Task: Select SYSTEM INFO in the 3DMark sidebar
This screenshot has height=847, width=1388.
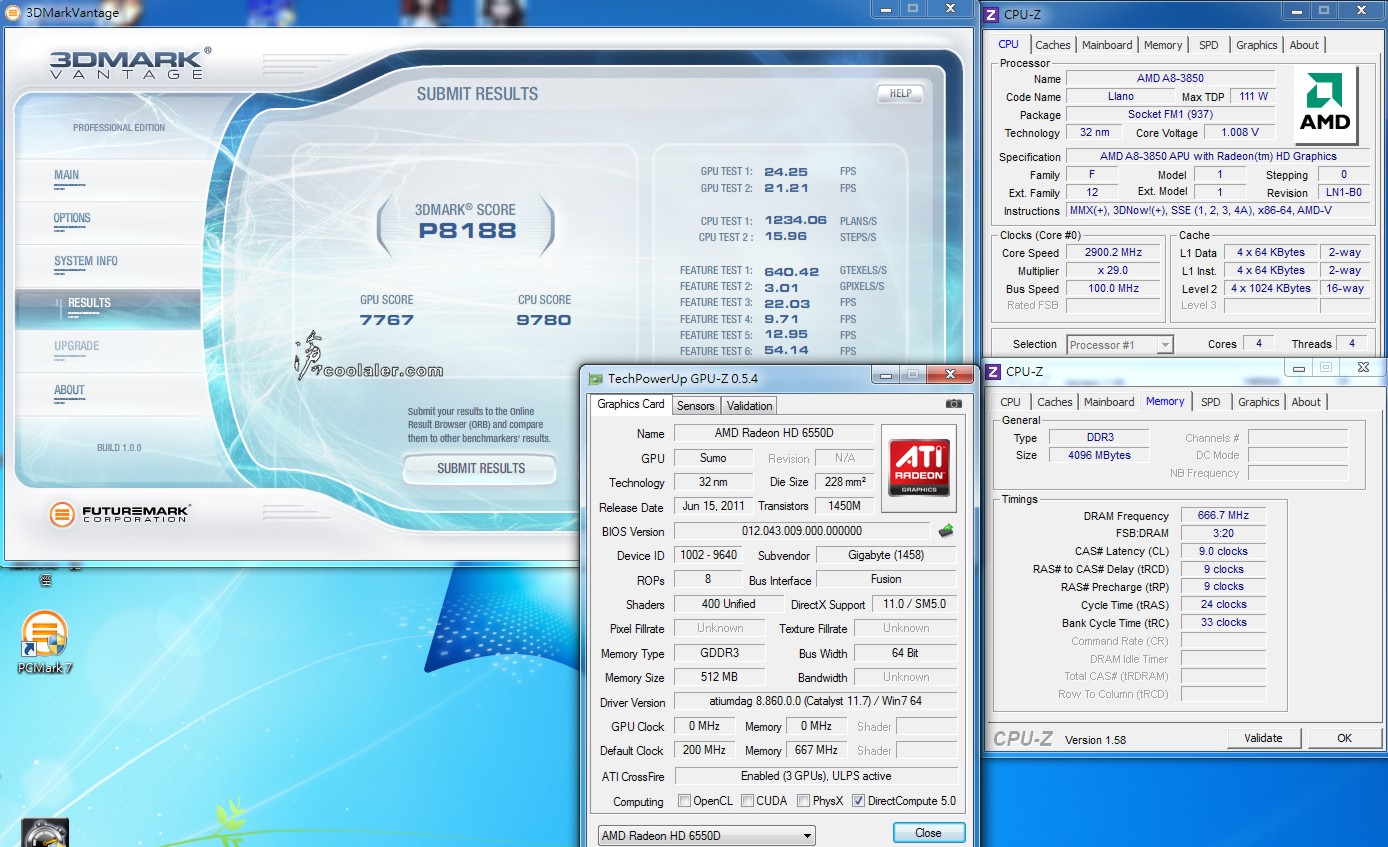Action: coord(85,261)
